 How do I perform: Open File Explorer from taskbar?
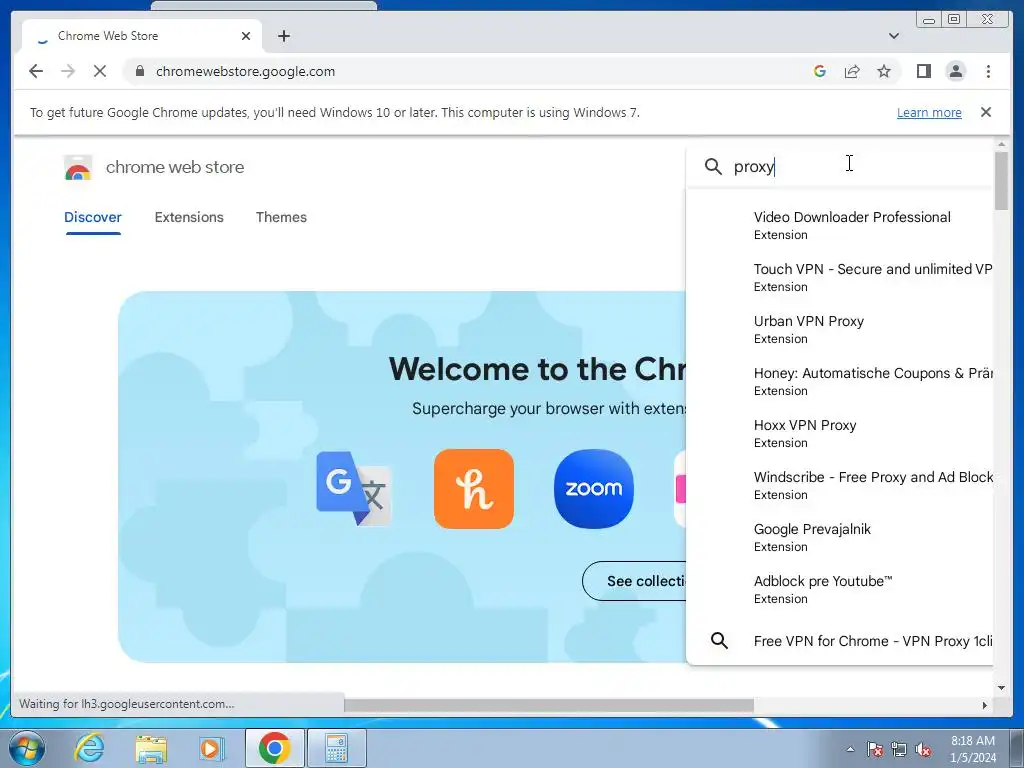tap(150, 748)
